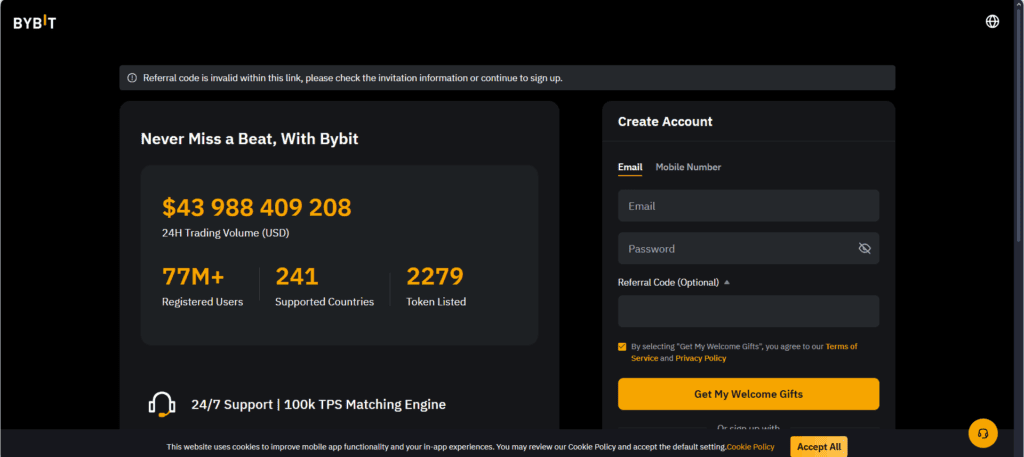Toggle password visibility eye icon
Viewport: 1024px width, 457px height.
pos(865,248)
